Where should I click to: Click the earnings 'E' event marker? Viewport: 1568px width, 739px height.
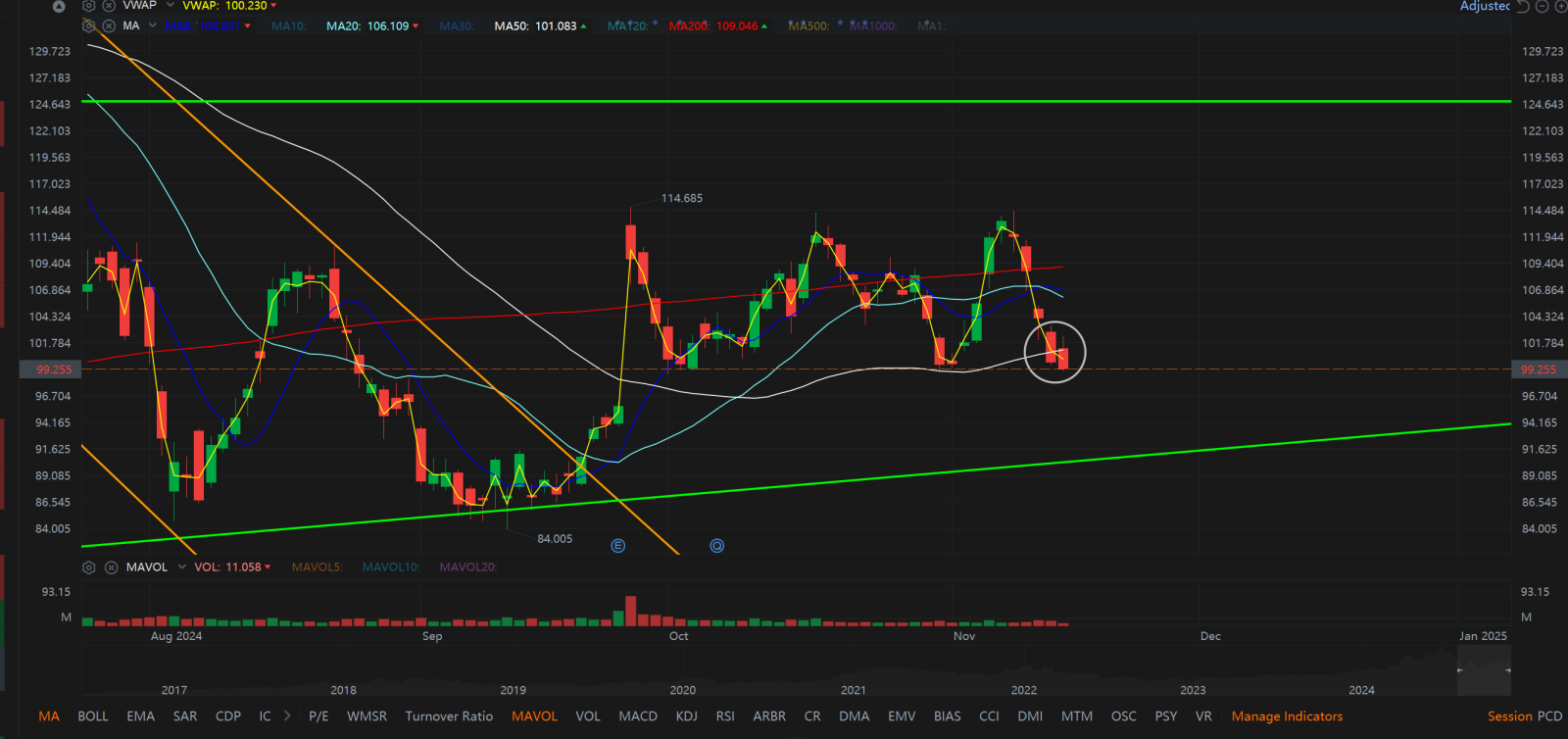[618, 546]
